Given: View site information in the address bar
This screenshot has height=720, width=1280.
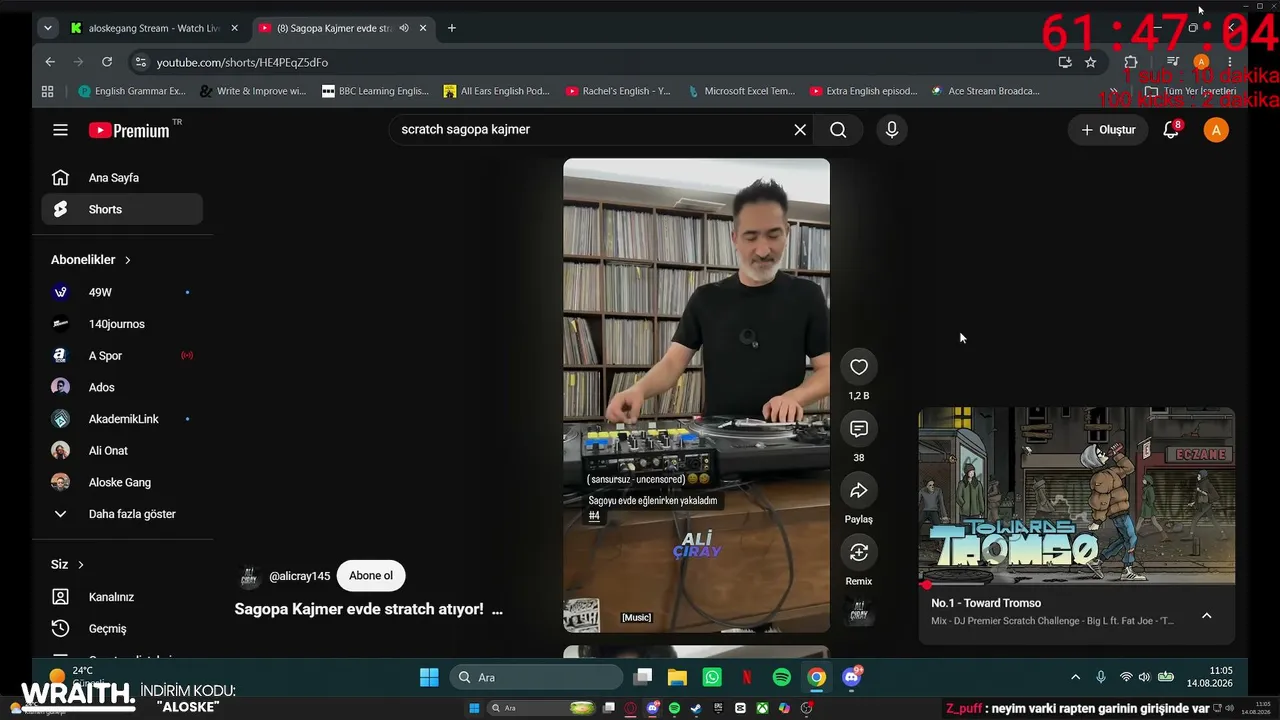Looking at the screenshot, I should pyautogui.click(x=140, y=62).
